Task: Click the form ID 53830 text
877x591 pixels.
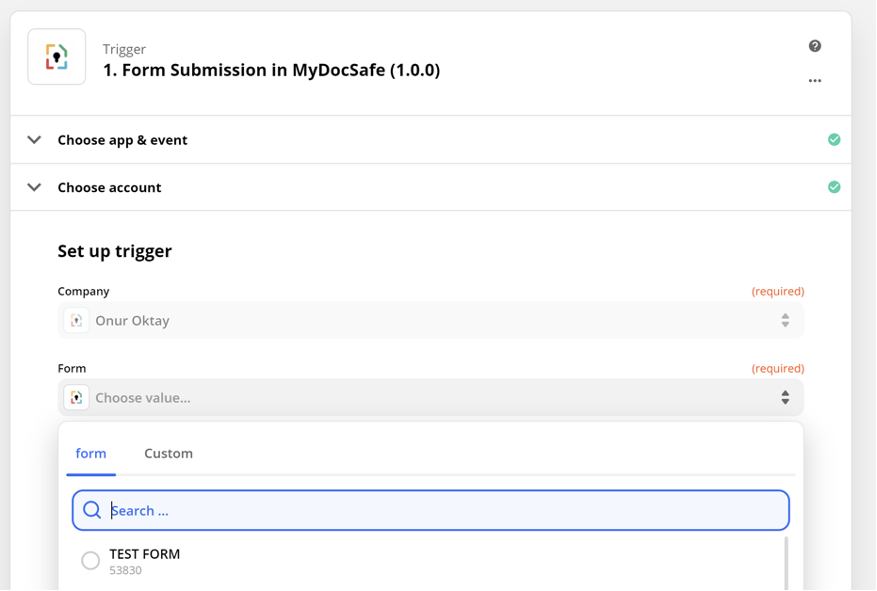Action: 125,570
